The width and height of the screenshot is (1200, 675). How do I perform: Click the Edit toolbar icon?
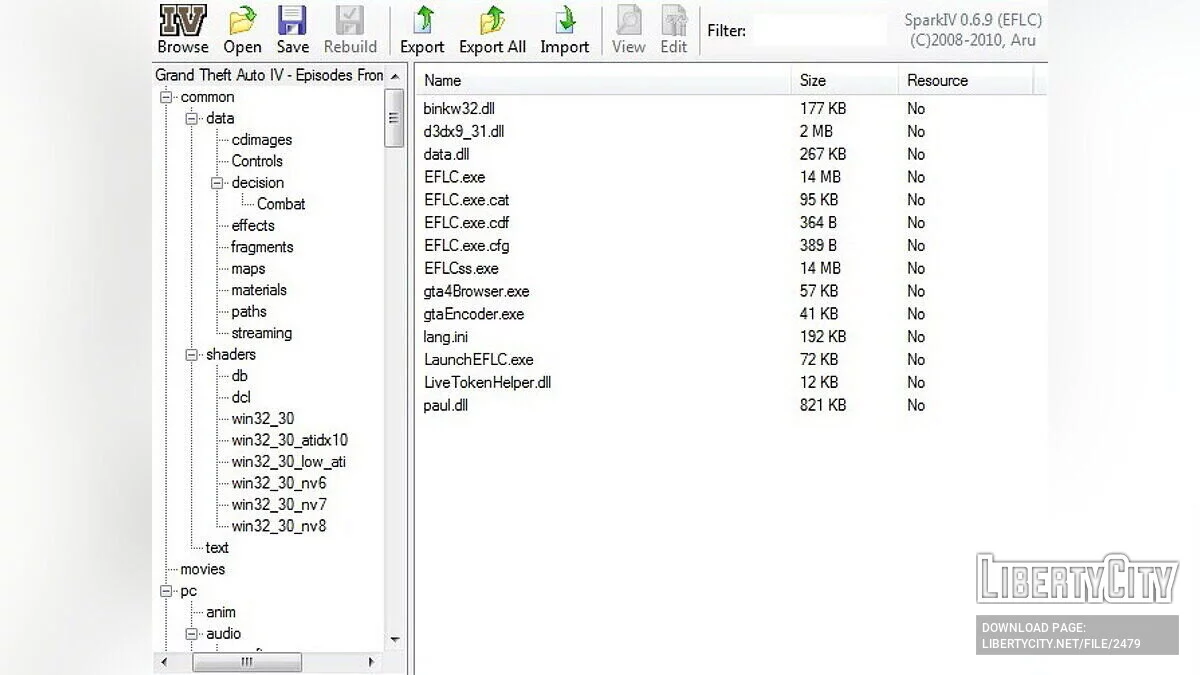point(674,21)
